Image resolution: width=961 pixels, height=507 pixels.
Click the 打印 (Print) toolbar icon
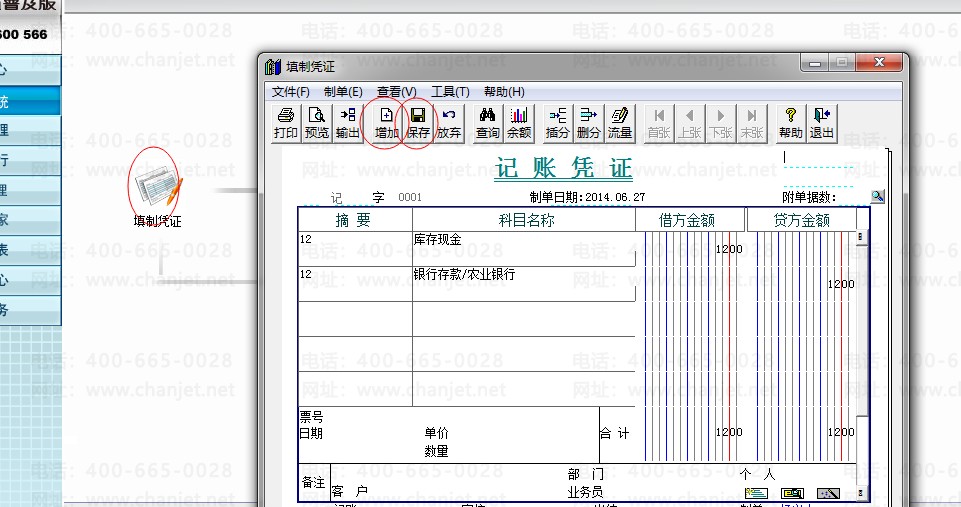tap(286, 123)
